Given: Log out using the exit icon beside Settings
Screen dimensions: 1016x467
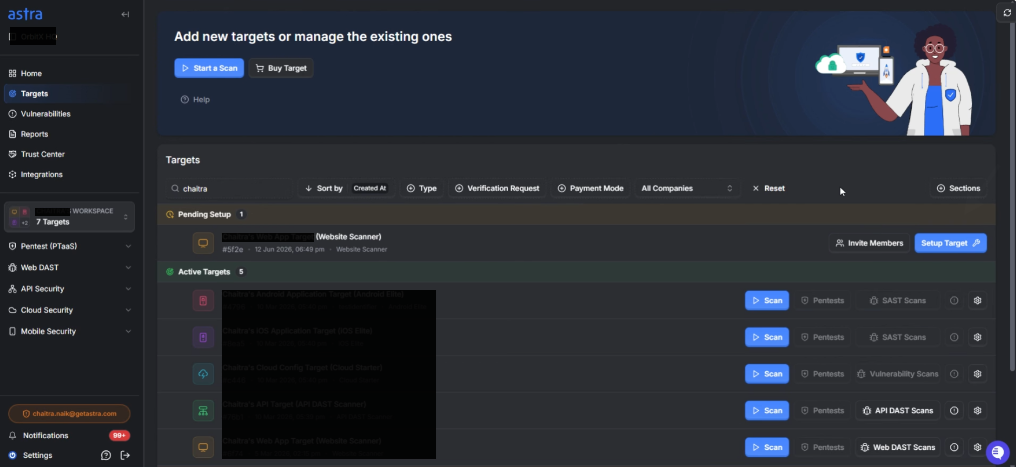Looking at the screenshot, I should [x=125, y=455].
